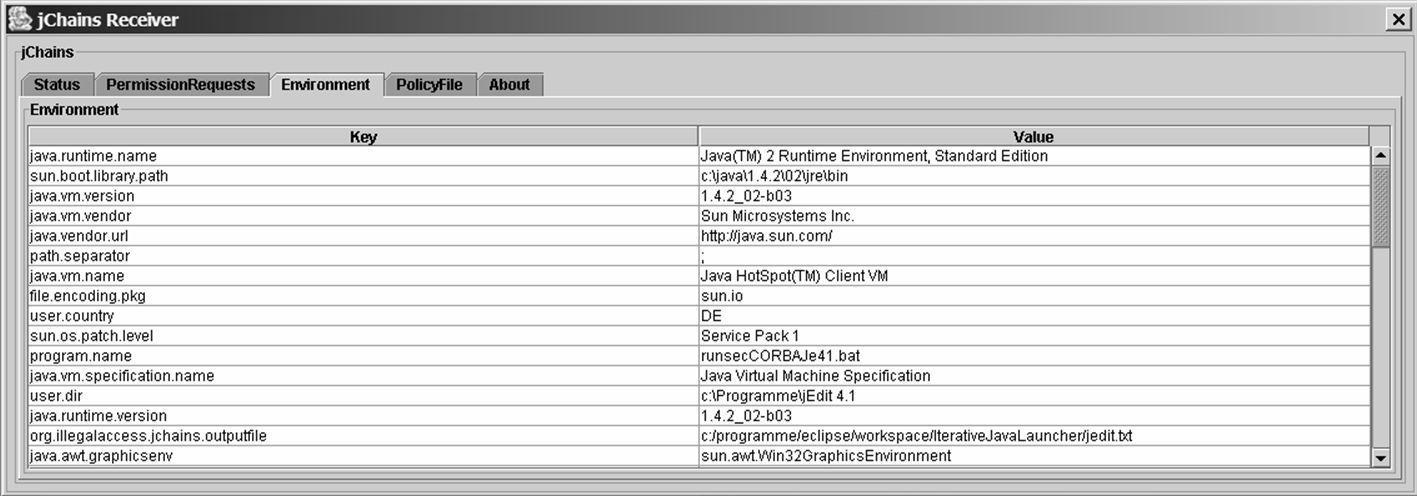The height and width of the screenshot is (496, 1417).
Task: Click the Key column header
Action: [363, 137]
